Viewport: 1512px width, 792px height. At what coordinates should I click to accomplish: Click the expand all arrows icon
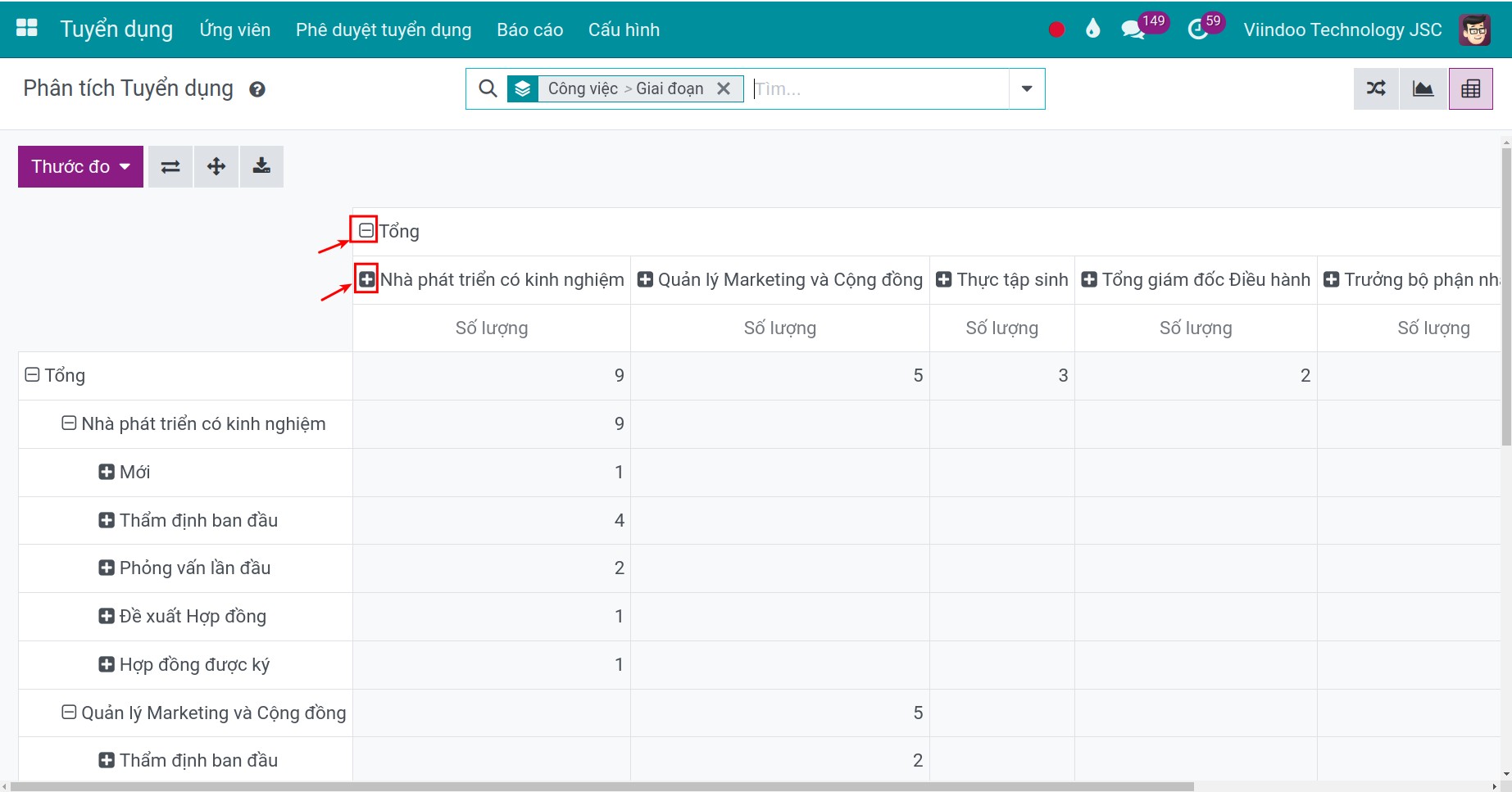pyautogui.click(x=216, y=167)
